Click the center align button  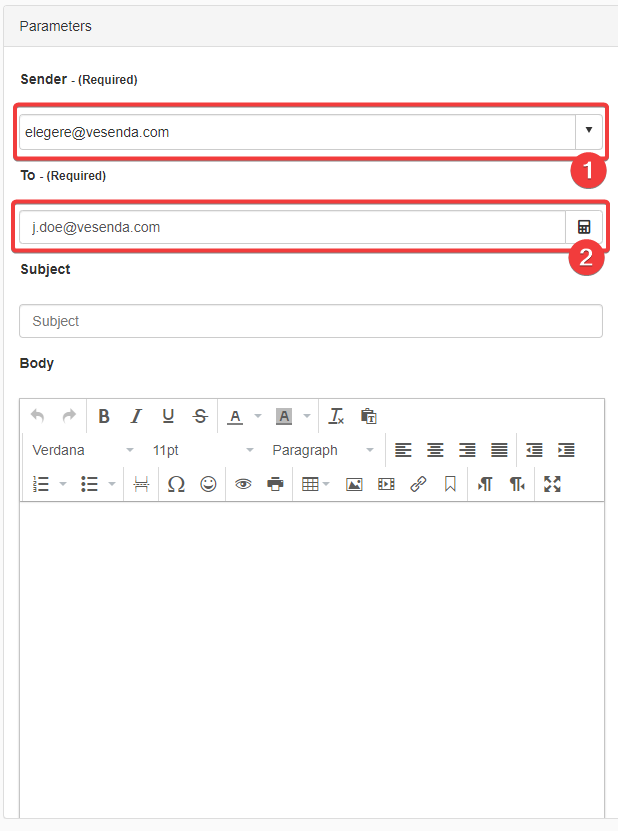tap(435, 450)
